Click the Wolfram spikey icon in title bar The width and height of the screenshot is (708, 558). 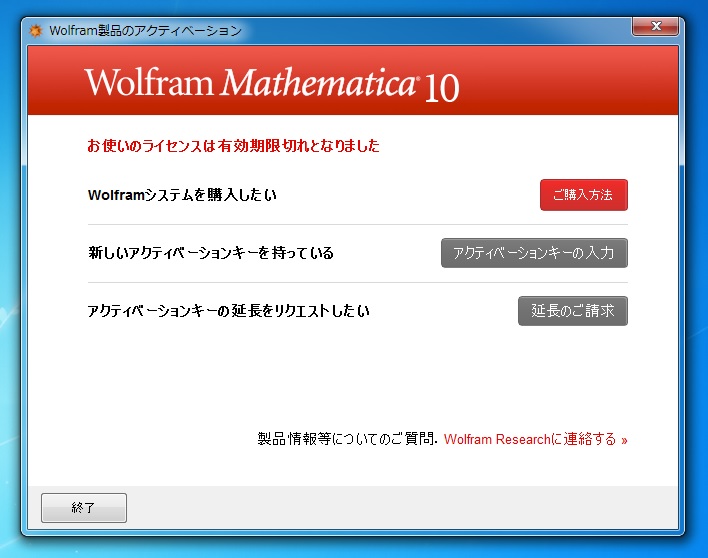tap(36, 31)
